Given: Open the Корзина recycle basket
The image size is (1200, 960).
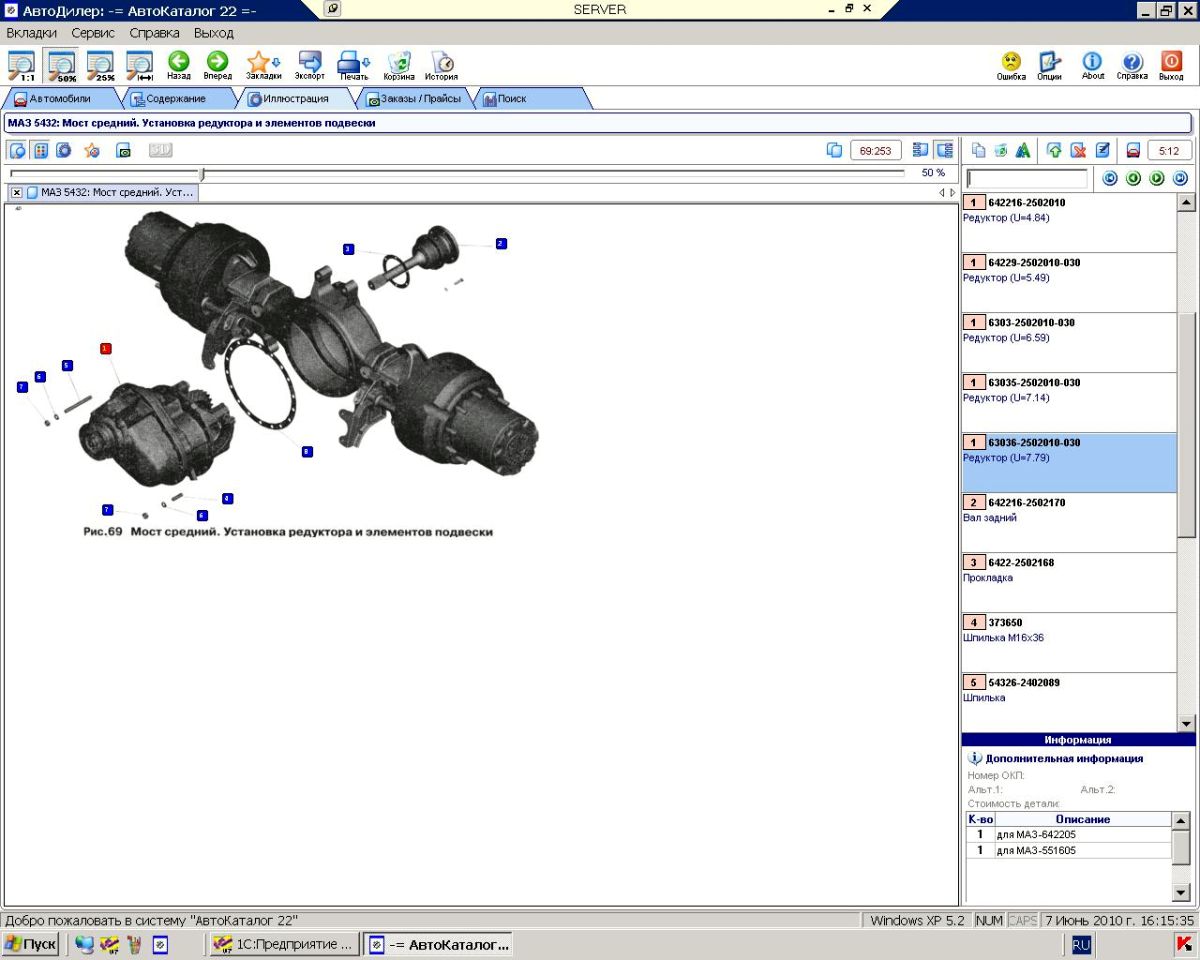Looking at the screenshot, I should (x=399, y=66).
